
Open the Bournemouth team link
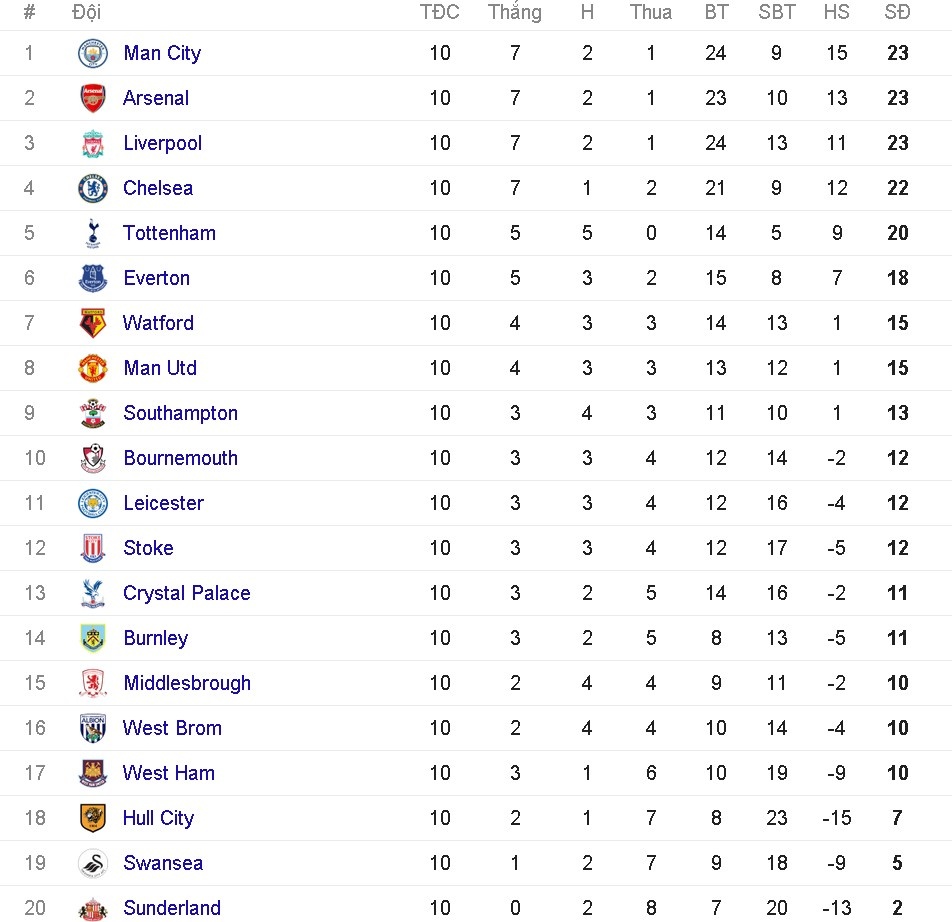pos(180,458)
